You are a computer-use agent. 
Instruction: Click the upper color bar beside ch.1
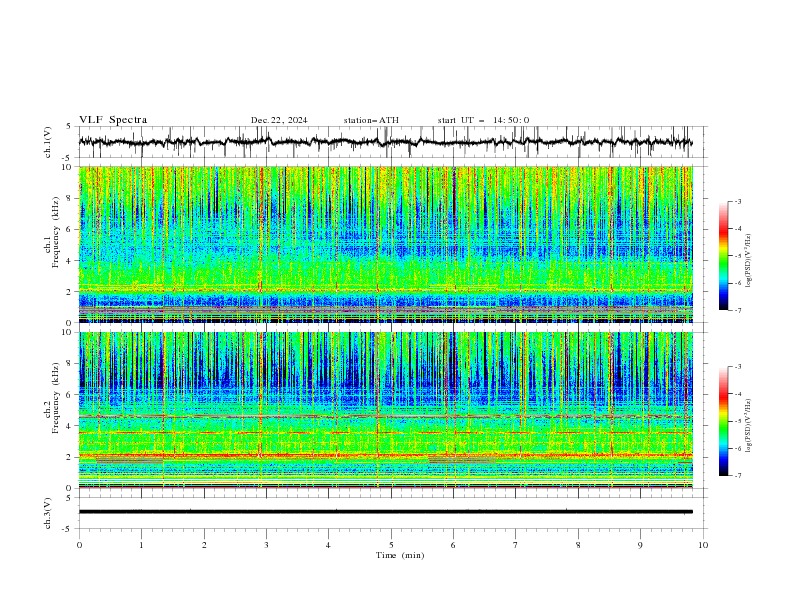[x=723, y=256]
